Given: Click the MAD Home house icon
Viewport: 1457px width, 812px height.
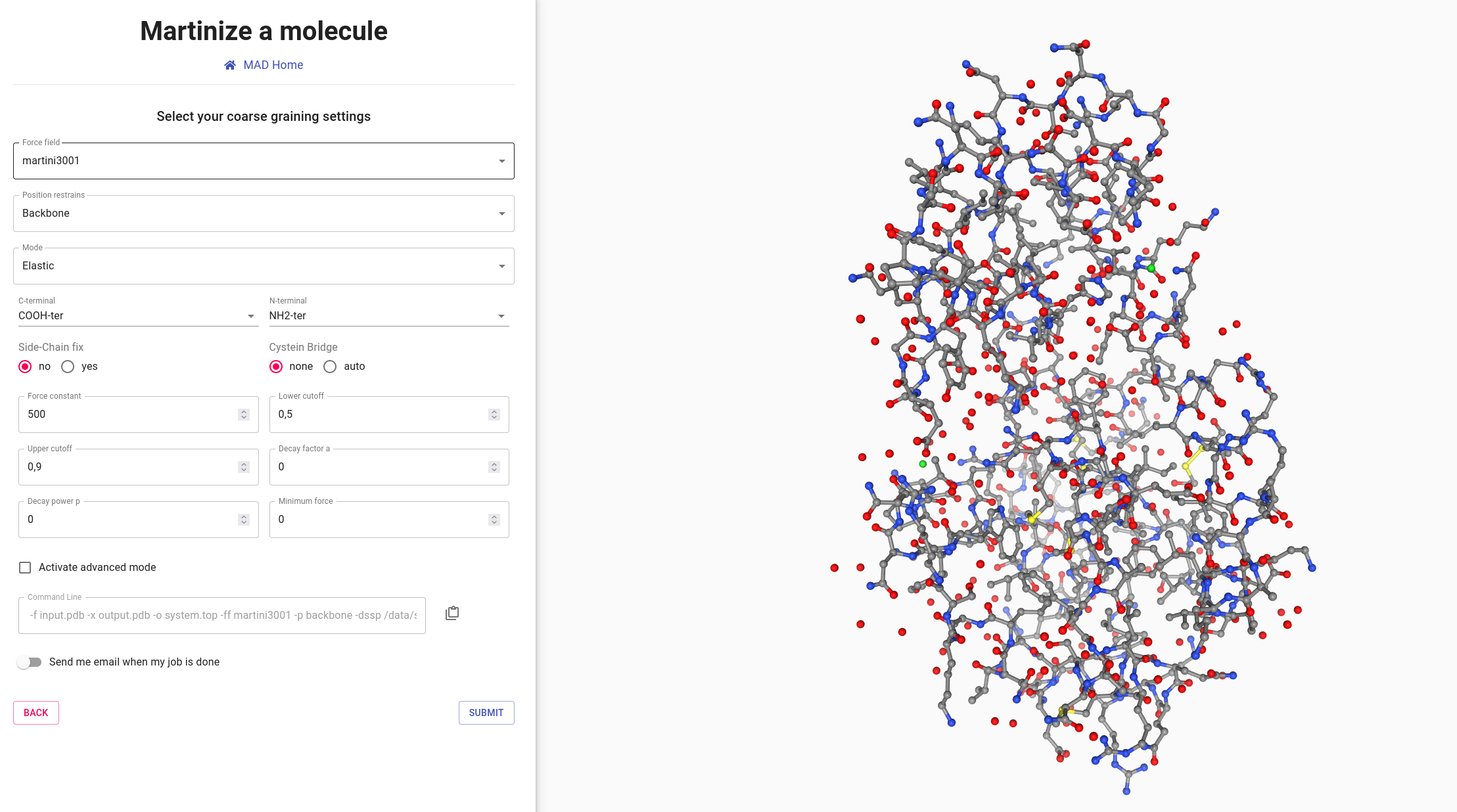Looking at the screenshot, I should point(230,65).
